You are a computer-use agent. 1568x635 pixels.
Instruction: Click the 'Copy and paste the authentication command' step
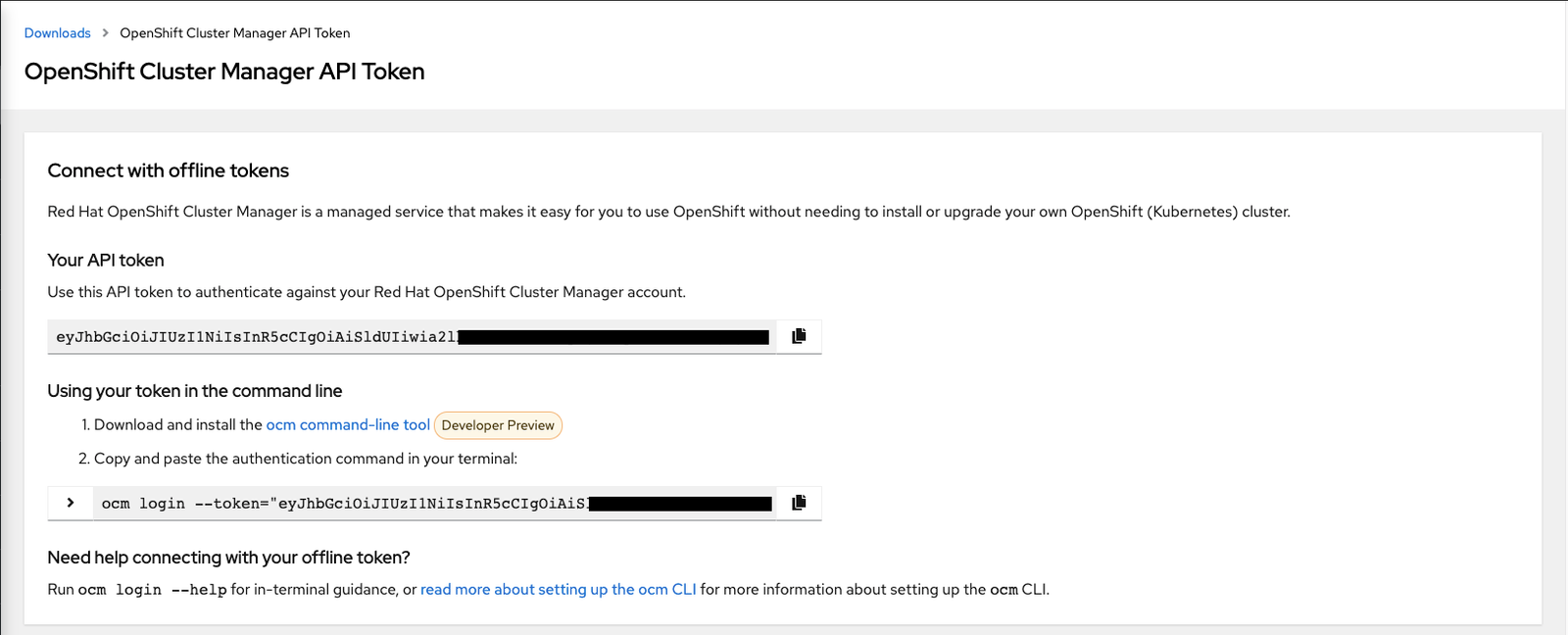[x=306, y=459]
